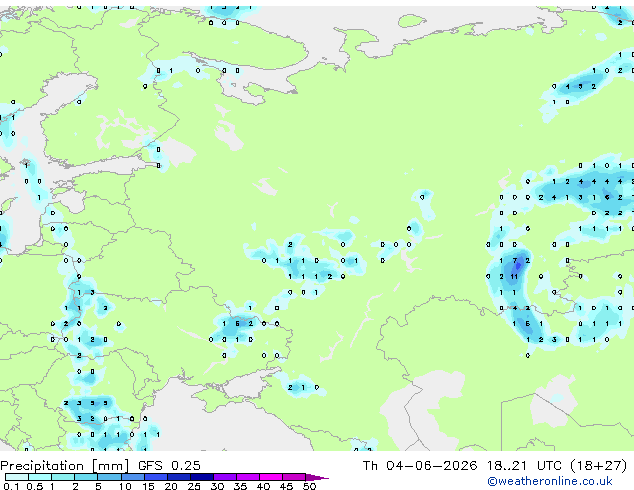
Task: Click the over-50 mm arrow tip of legend
Action: point(317,477)
